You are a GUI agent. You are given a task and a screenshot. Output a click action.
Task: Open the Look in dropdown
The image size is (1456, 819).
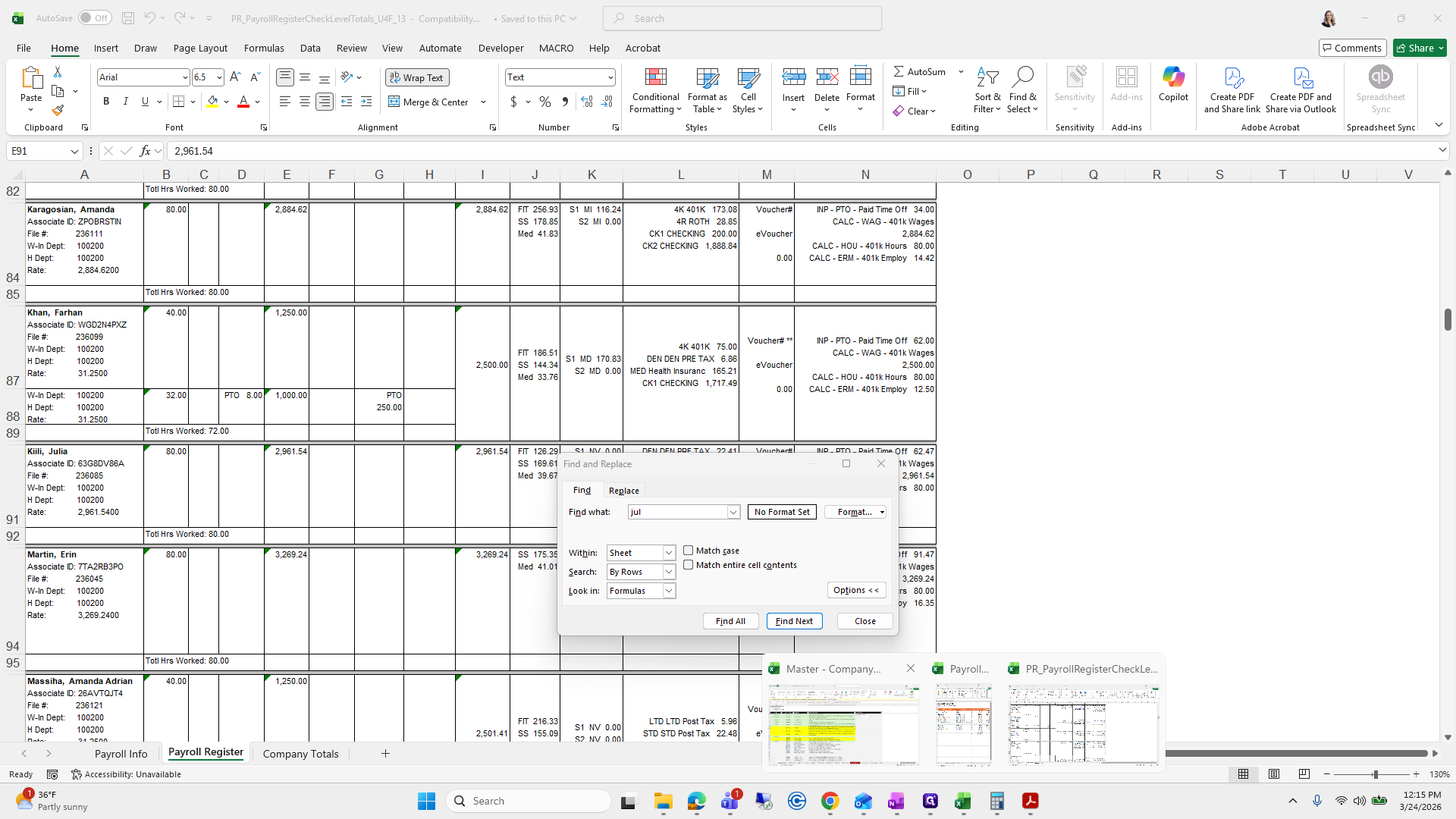coord(669,591)
